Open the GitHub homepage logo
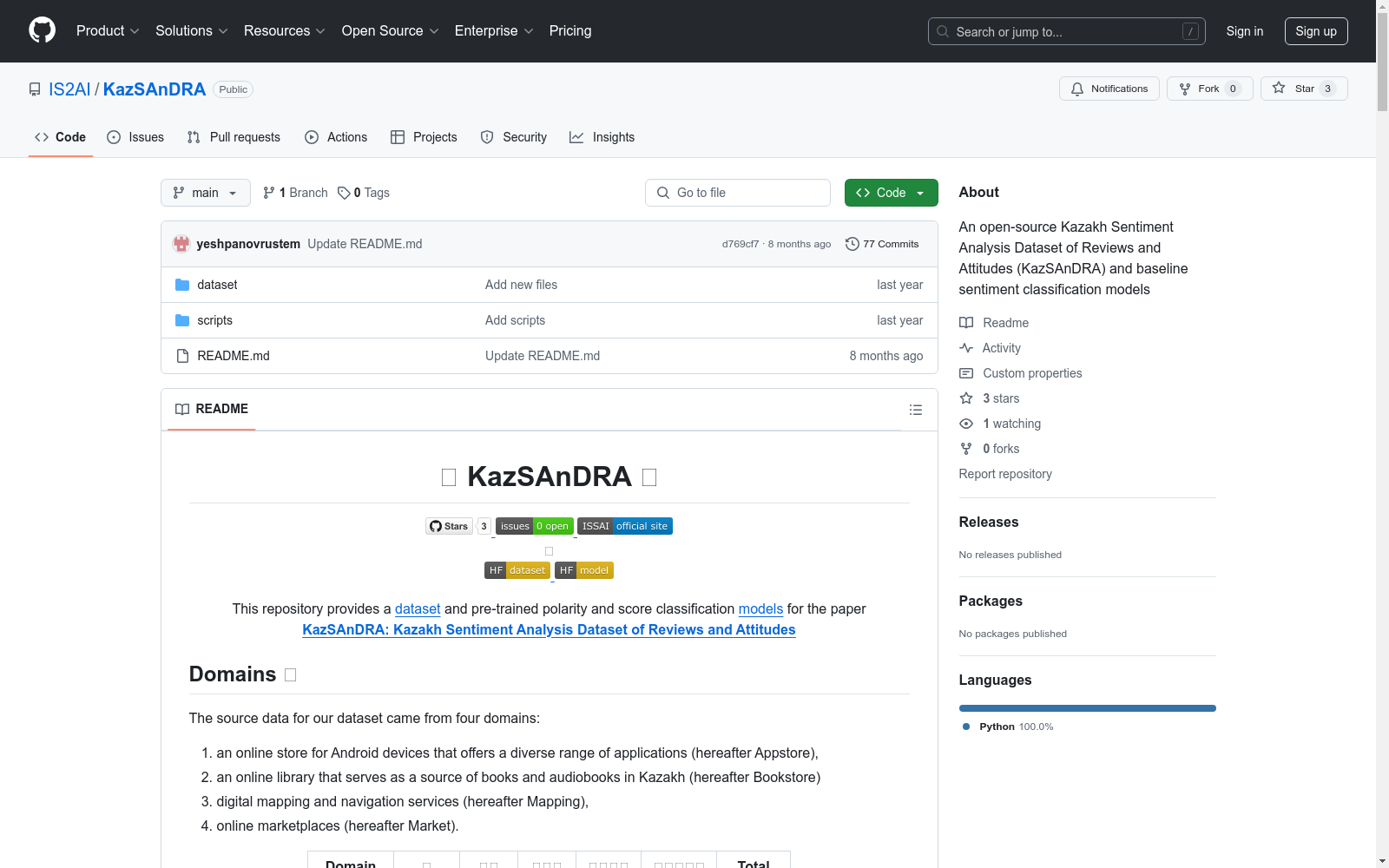 [x=42, y=30]
